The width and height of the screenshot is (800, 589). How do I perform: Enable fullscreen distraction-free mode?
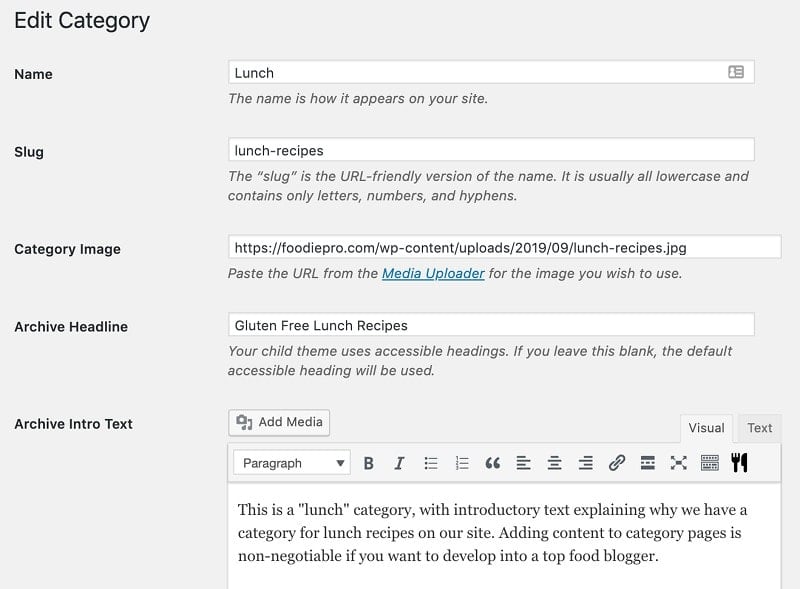pos(679,463)
